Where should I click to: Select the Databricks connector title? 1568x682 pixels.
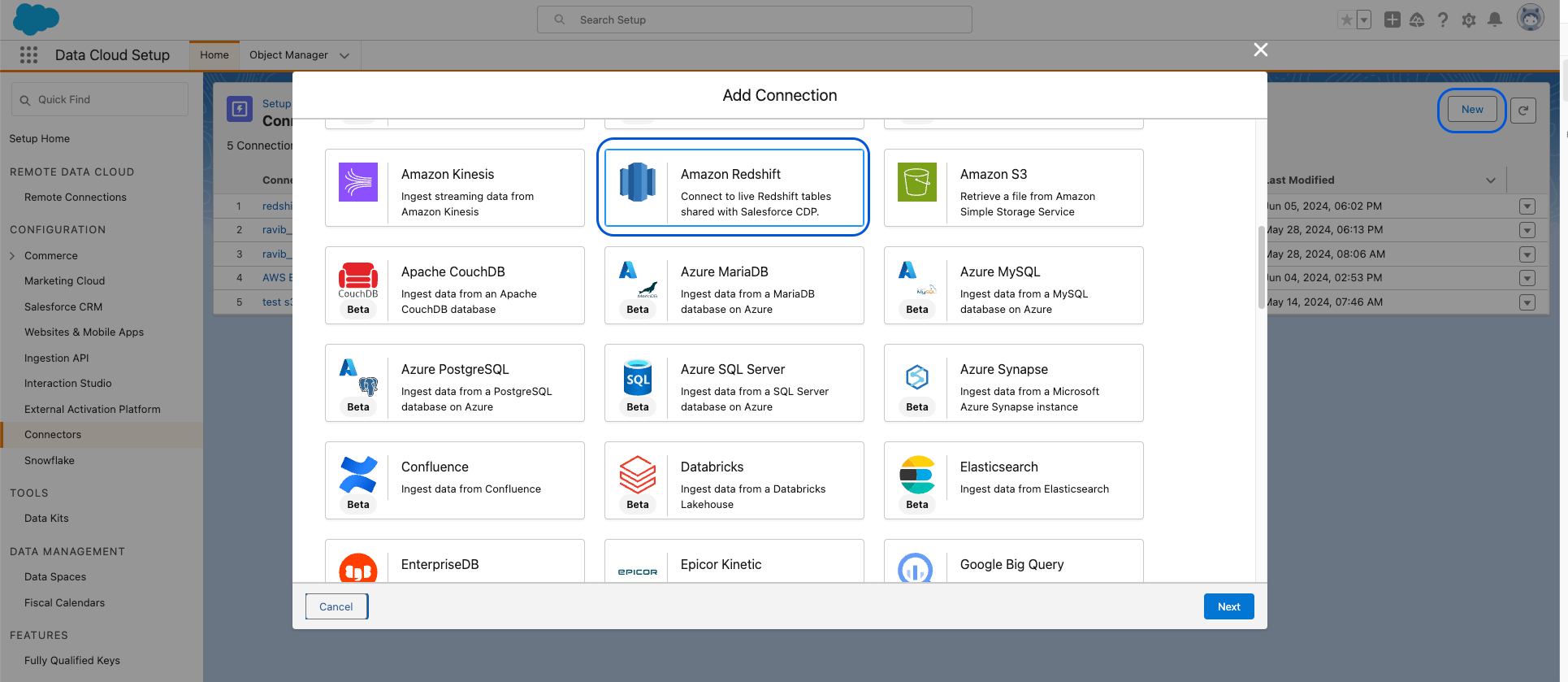pyautogui.click(x=713, y=467)
